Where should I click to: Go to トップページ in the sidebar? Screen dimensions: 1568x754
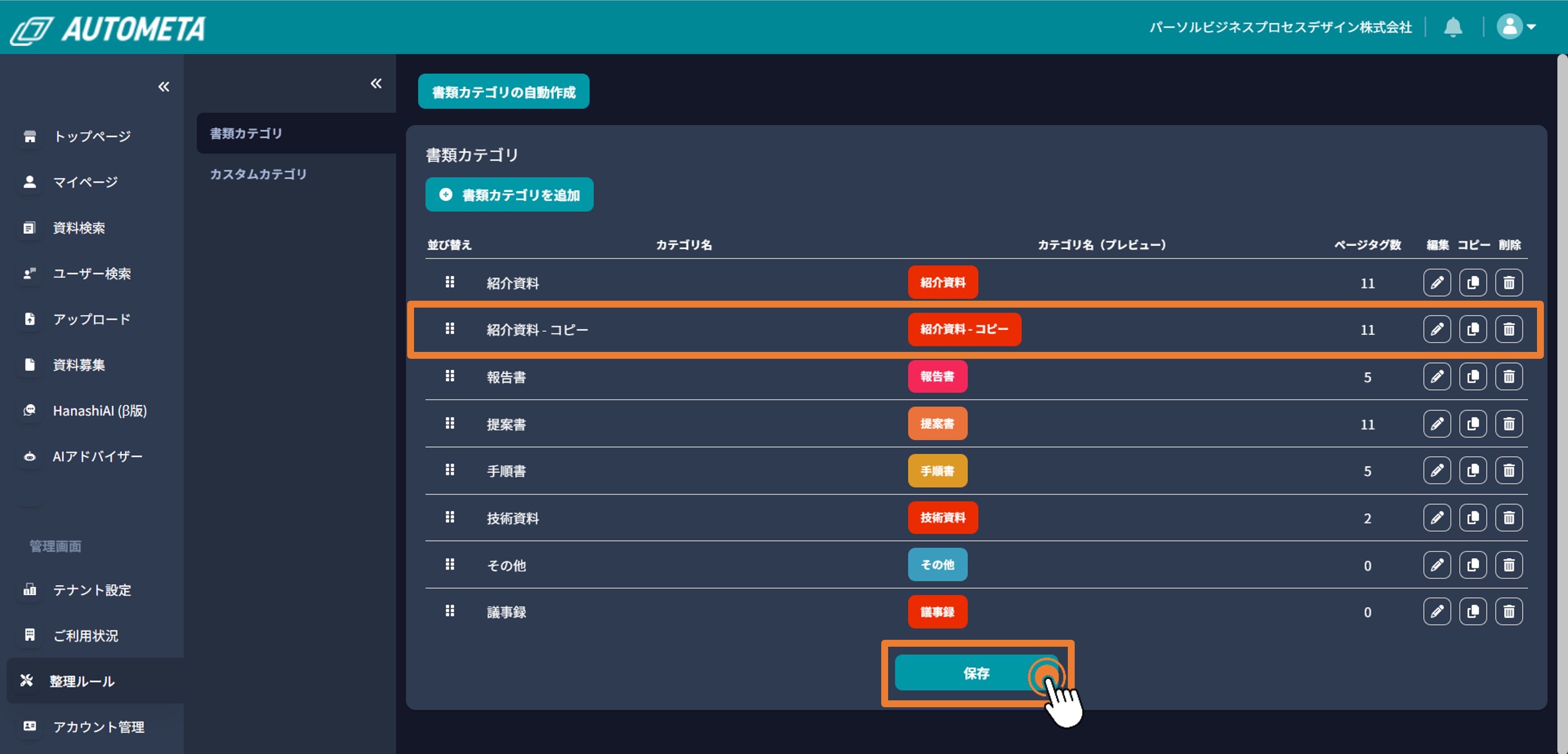(x=92, y=136)
